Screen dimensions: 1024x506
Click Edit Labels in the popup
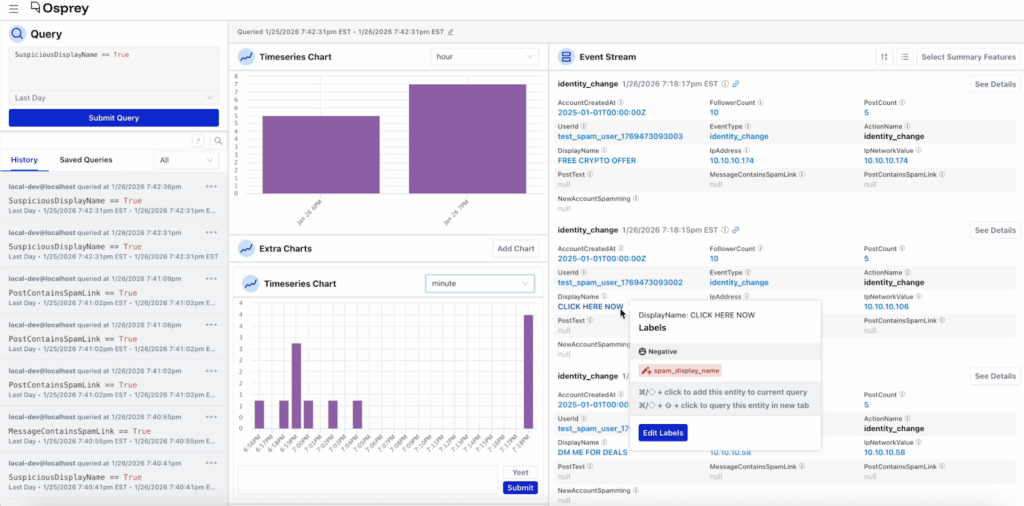[x=662, y=432]
